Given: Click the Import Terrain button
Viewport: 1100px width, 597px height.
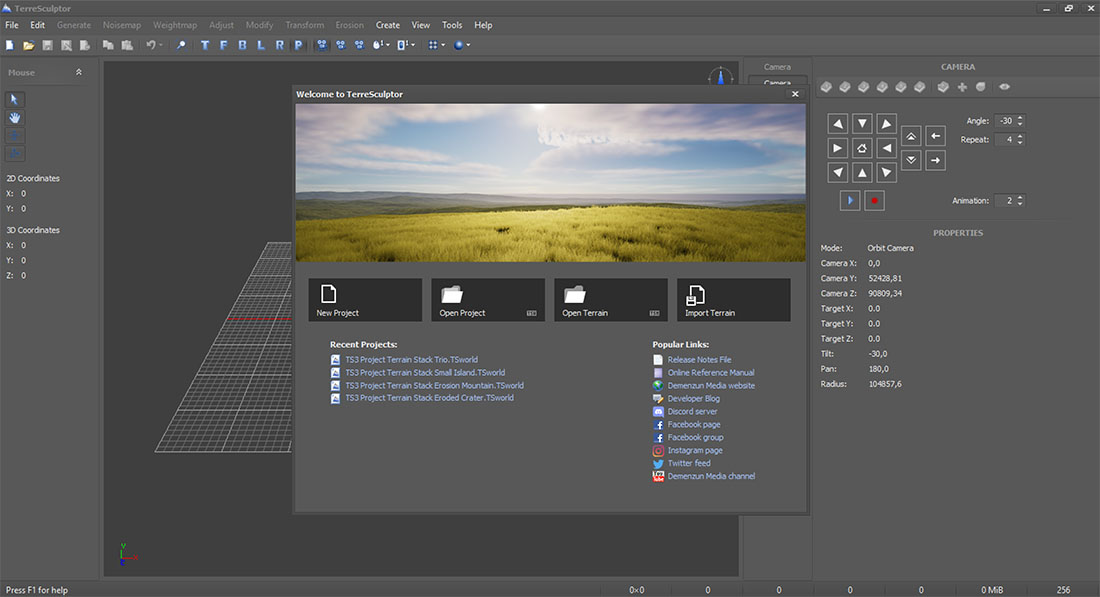Looking at the screenshot, I should [x=733, y=300].
